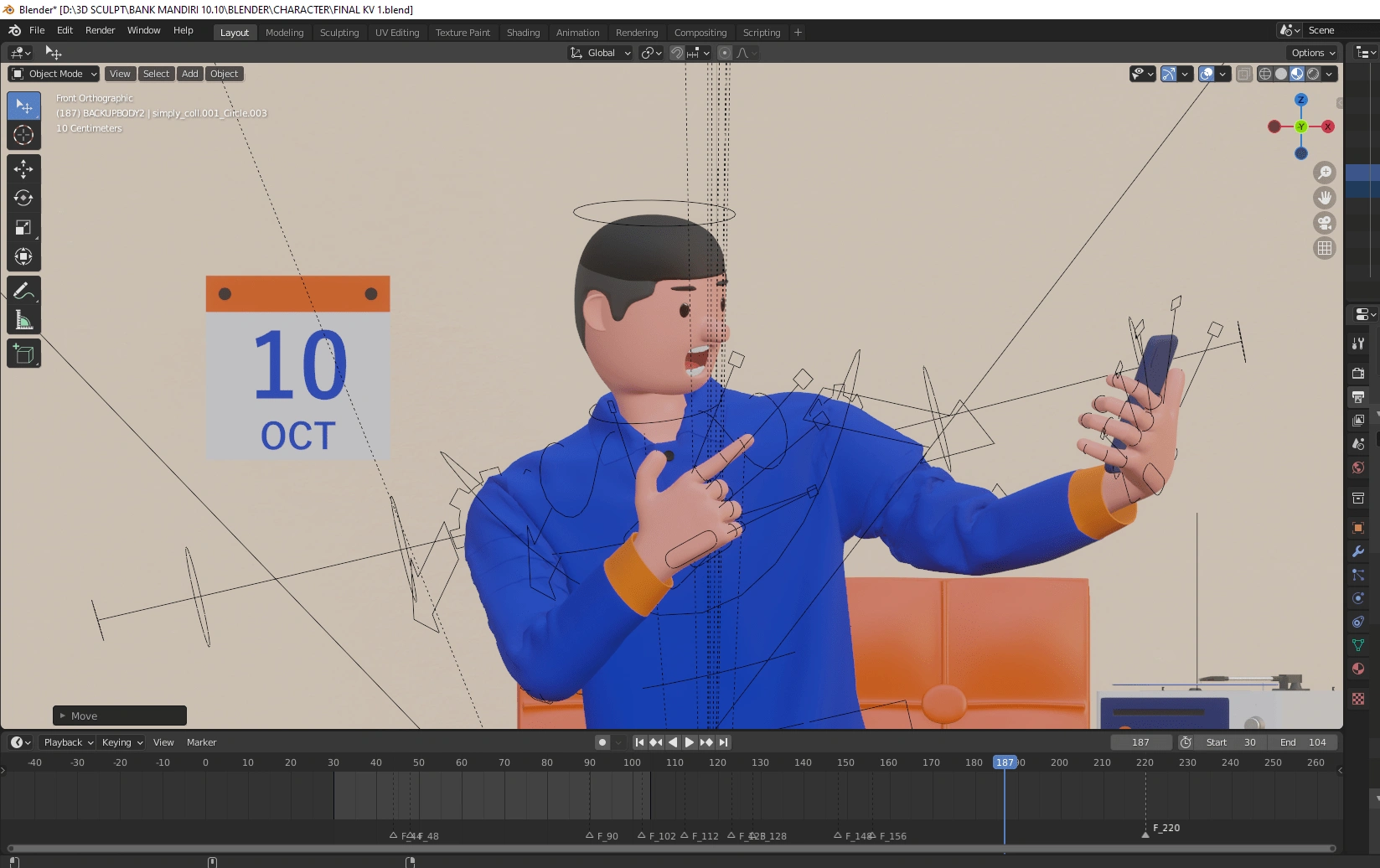Image resolution: width=1380 pixels, height=868 pixels.
Task: Select the Rotate tool
Action: [23, 199]
